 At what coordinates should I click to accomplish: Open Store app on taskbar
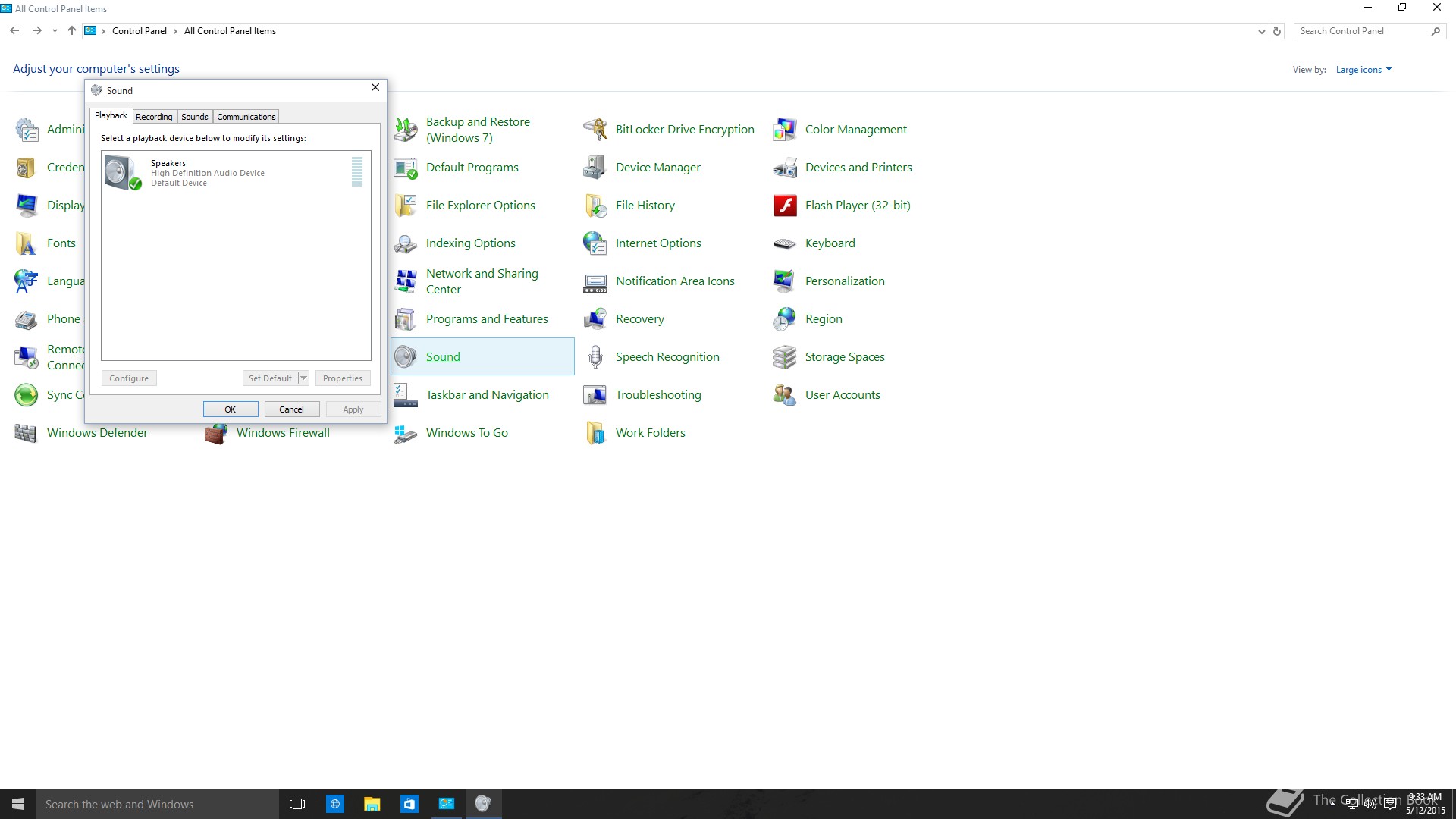click(x=409, y=804)
